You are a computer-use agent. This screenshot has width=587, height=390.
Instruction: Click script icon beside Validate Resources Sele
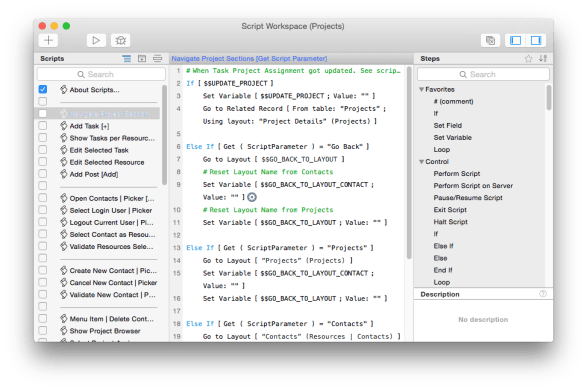(x=64, y=246)
